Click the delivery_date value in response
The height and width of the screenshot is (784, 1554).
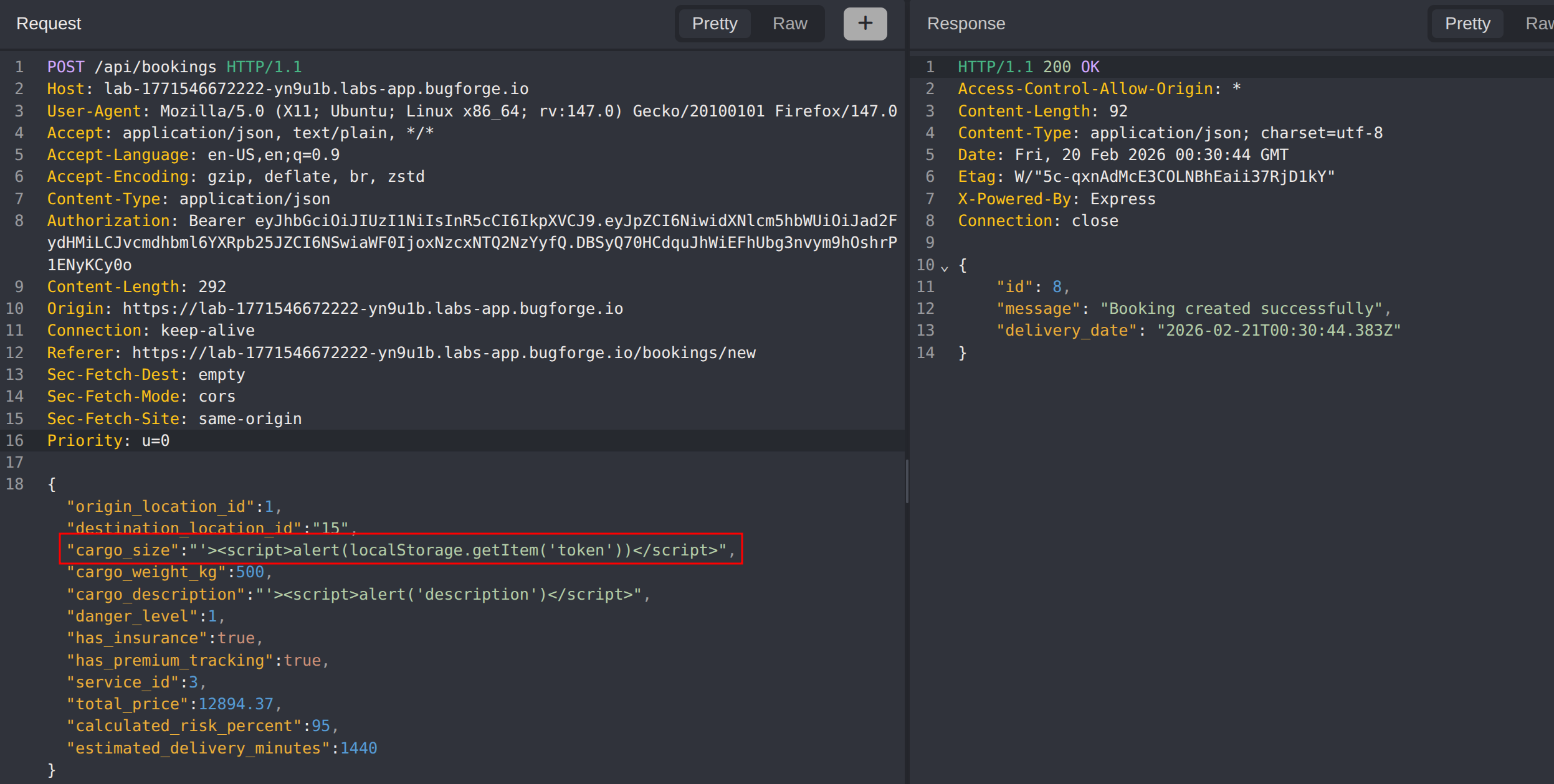point(1278,330)
